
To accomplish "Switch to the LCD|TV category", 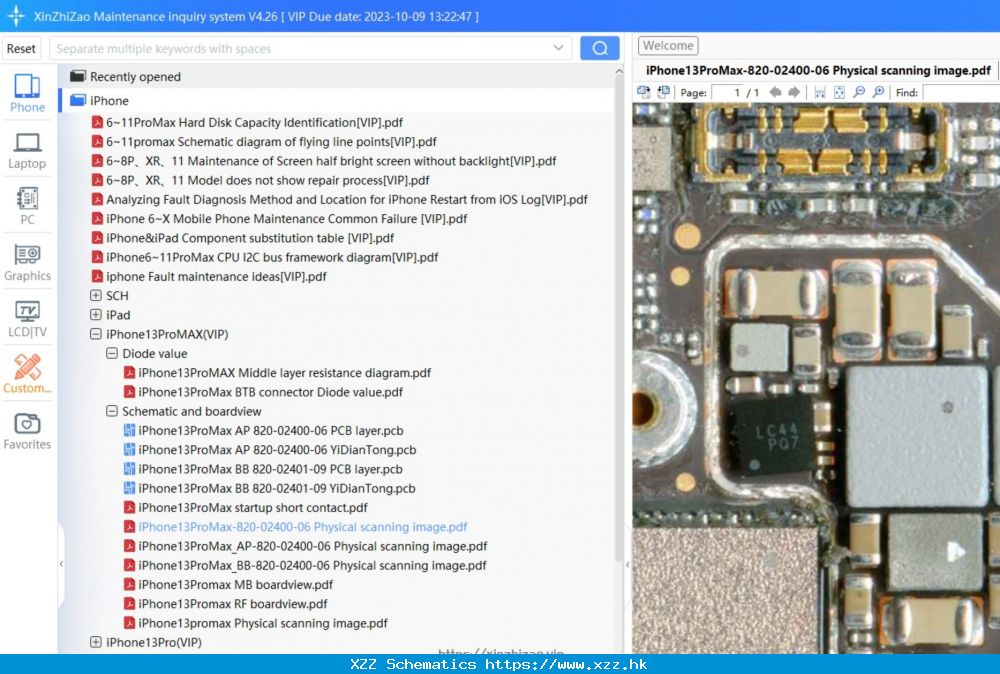I will pyautogui.click(x=27, y=318).
